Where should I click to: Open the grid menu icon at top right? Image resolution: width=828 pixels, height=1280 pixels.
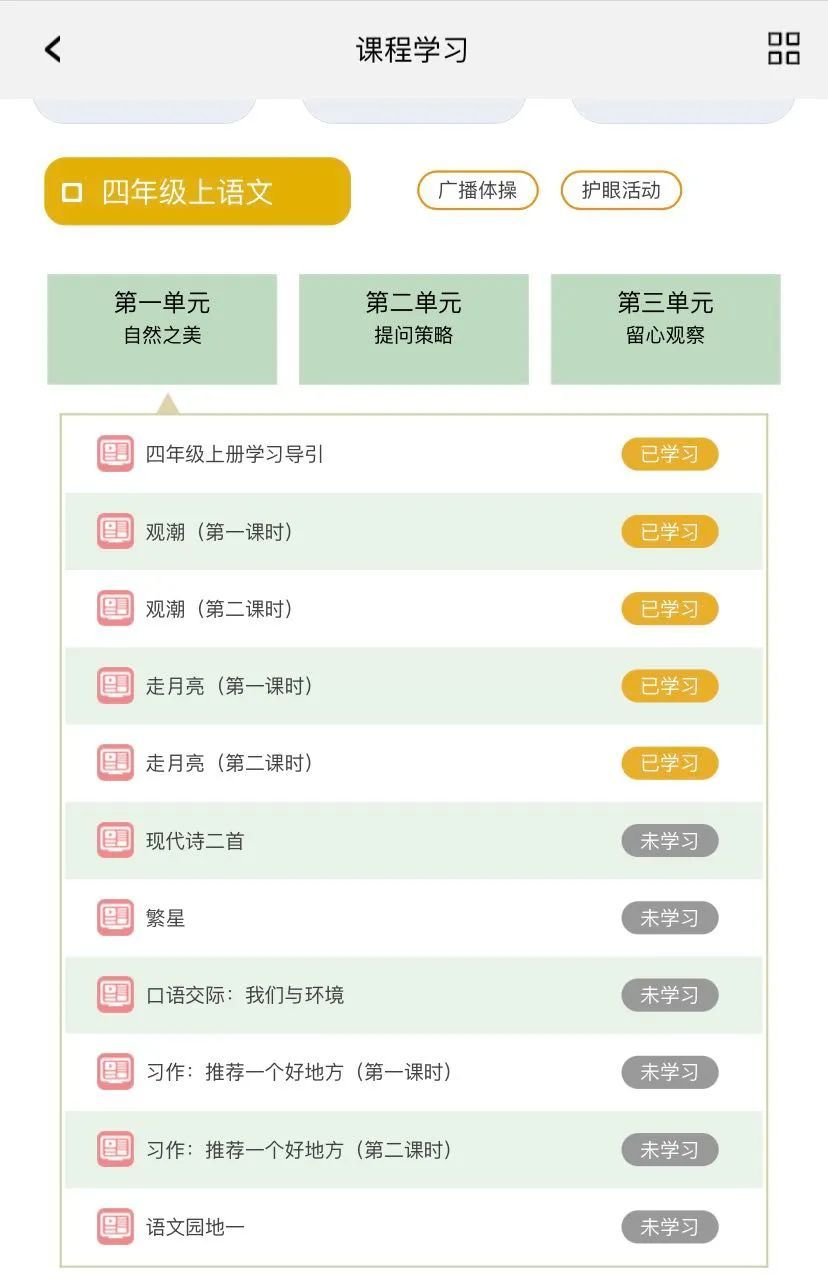coord(784,48)
